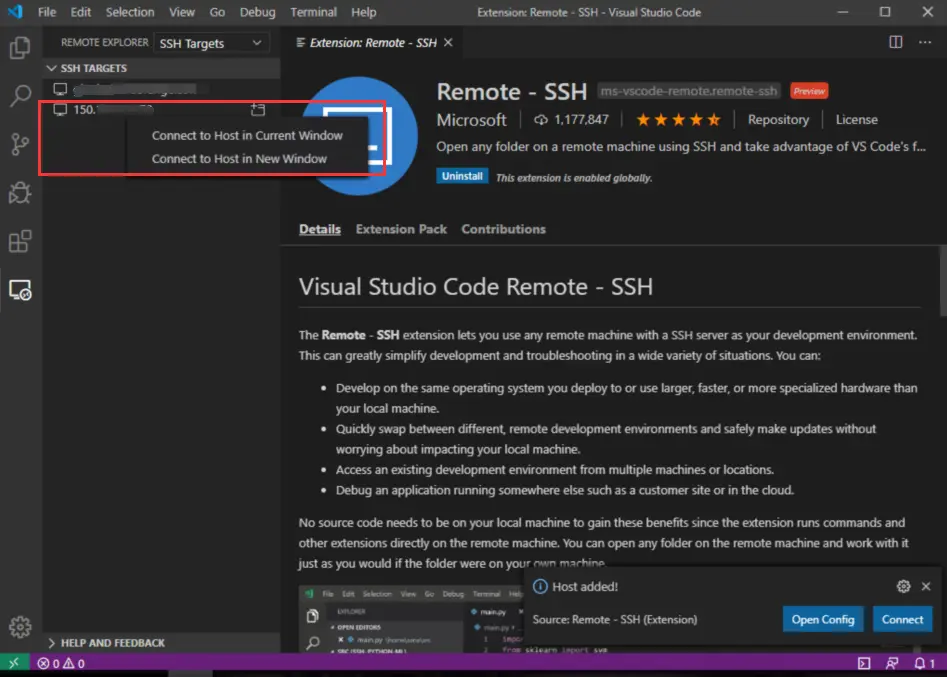947x677 pixels.
Task: Open the Remote Explorer view icon
Action: 20,290
